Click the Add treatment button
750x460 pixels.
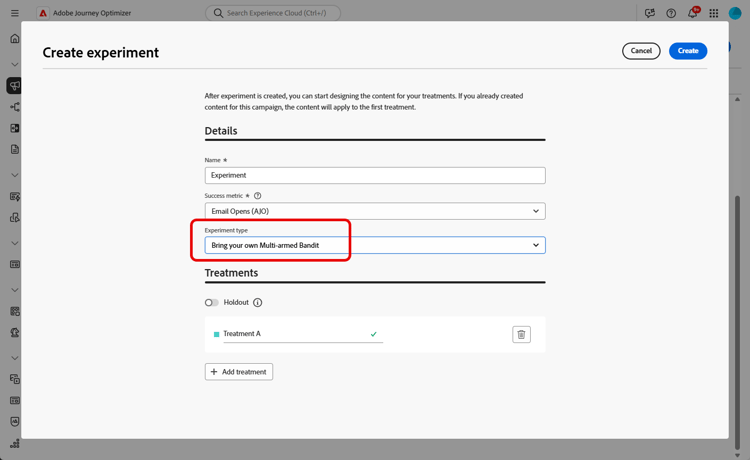[x=239, y=372]
